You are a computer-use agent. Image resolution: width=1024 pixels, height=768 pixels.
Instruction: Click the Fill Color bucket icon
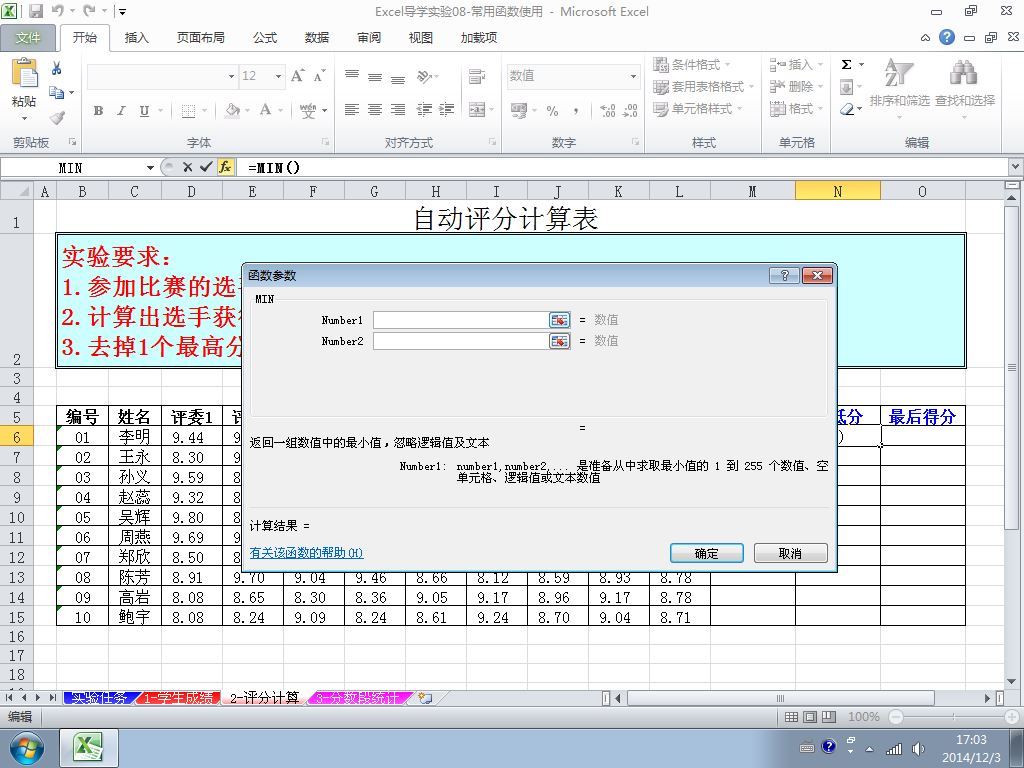[x=232, y=110]
